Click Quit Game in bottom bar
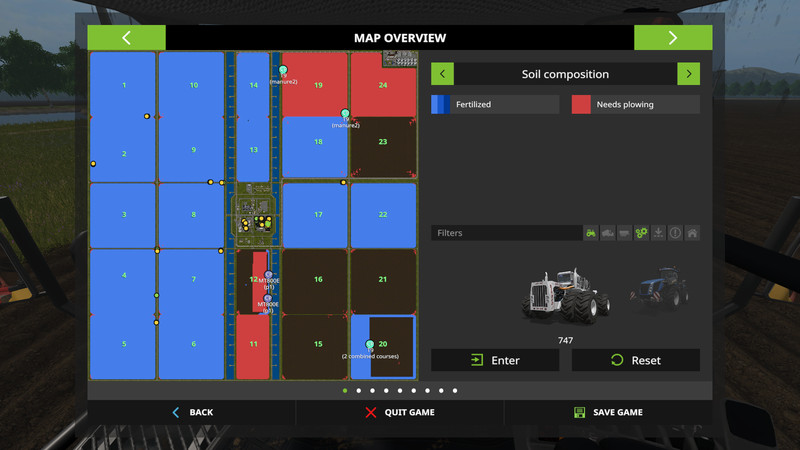 coord(399,412)
